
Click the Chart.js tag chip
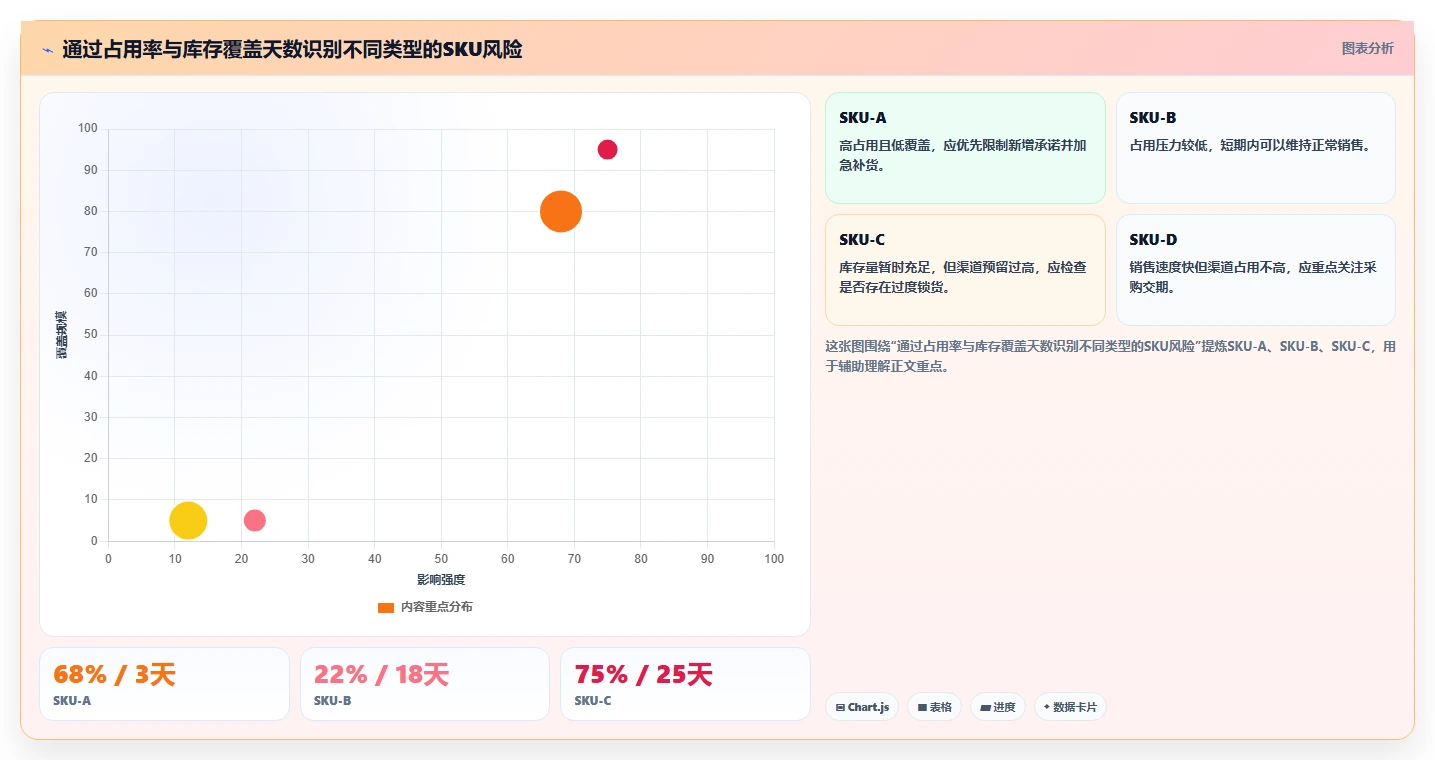[862, 707]
